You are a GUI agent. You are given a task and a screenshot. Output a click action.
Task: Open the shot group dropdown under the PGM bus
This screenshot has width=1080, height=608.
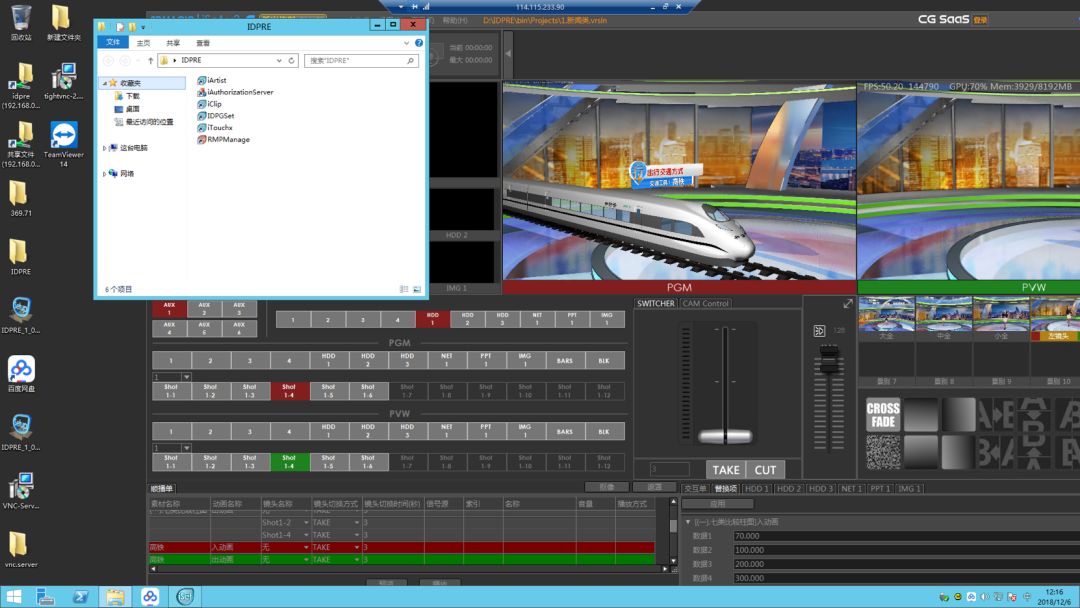tap(187, 377)
